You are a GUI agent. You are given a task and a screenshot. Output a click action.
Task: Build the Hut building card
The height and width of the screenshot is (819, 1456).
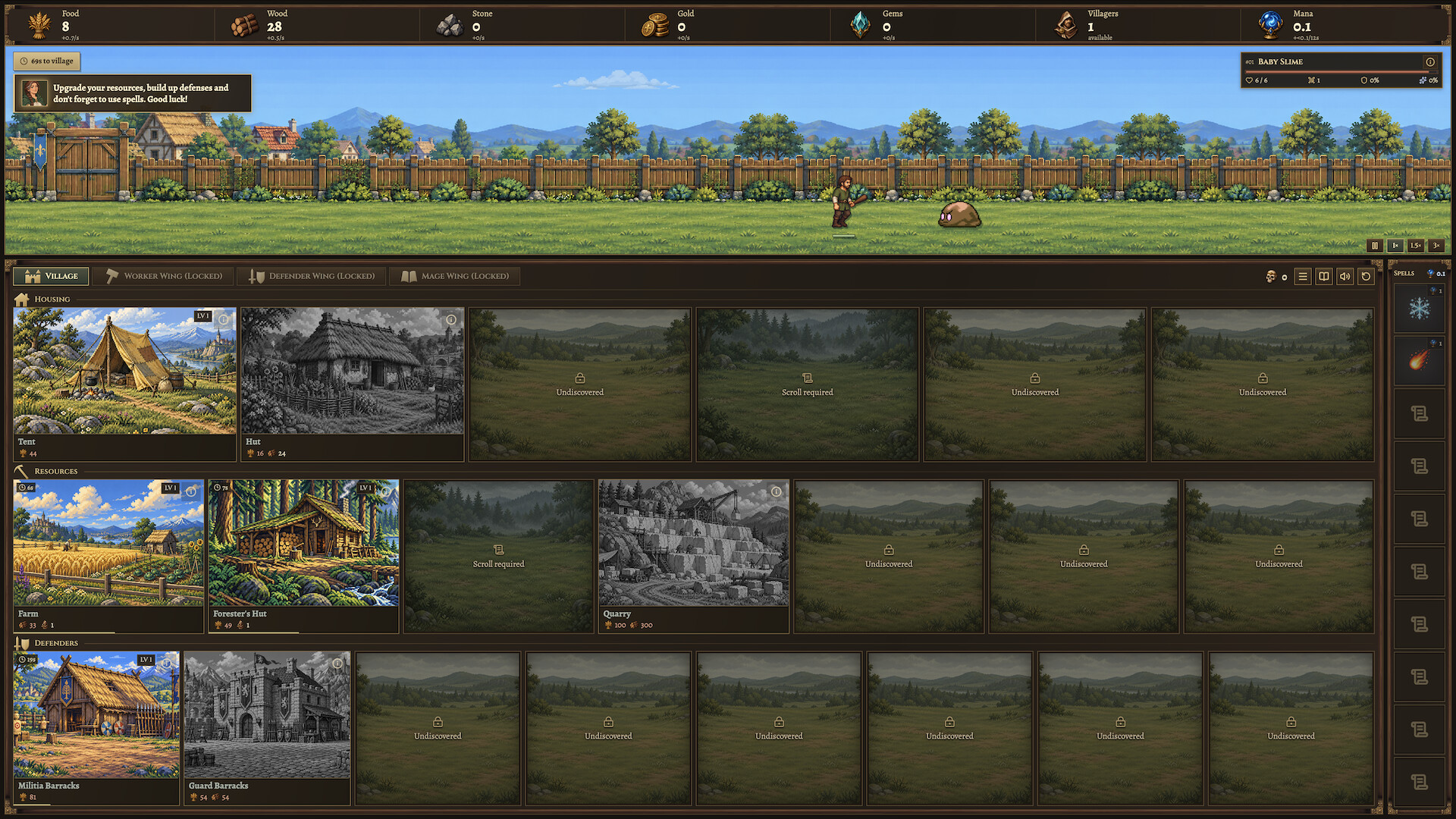click(352, 384)
